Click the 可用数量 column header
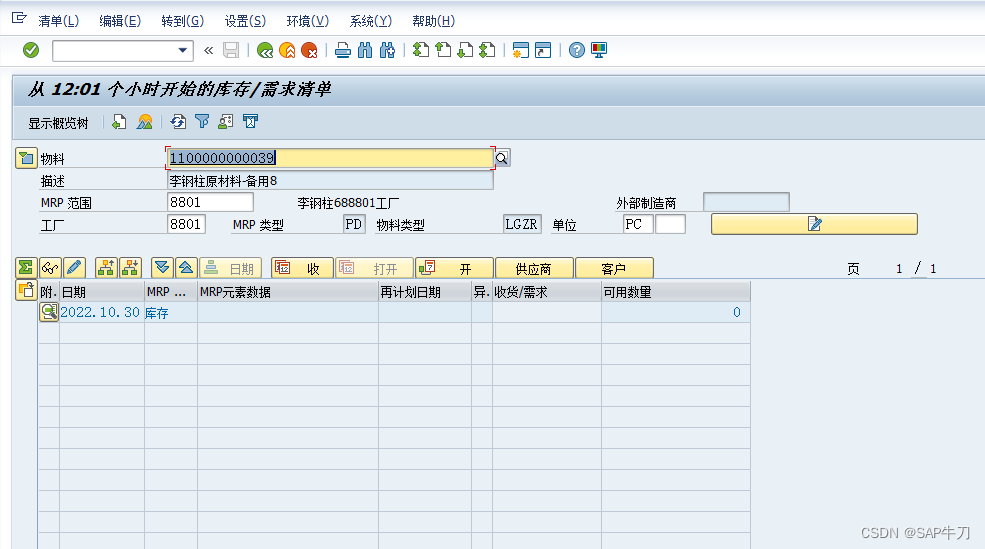The image size is (985, 549). click(x=675, y=292)
